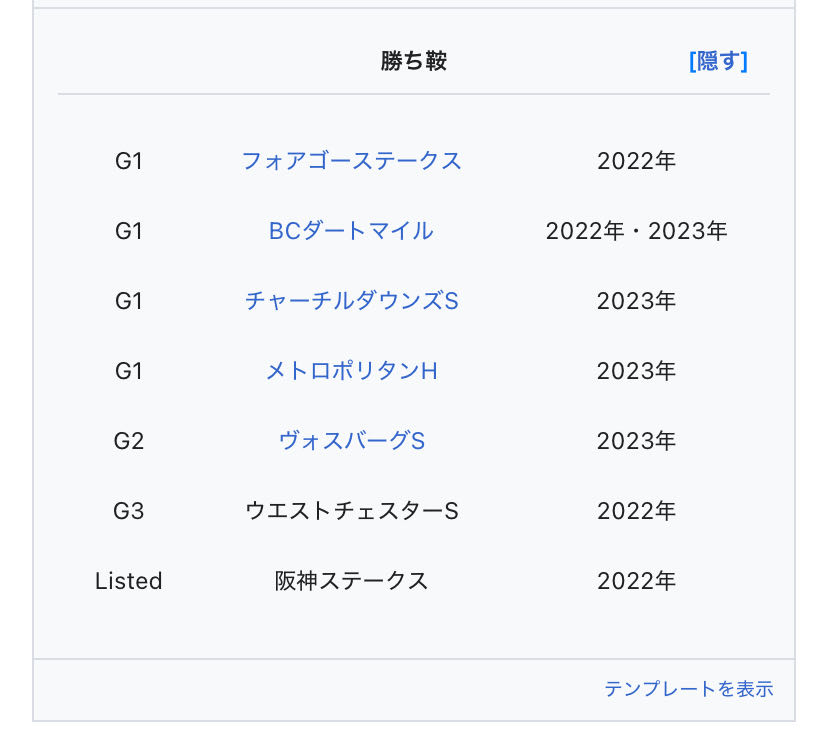Click the 2022年・2023年 year text
This screenshot has height=743, width=828.
[636, 231]
